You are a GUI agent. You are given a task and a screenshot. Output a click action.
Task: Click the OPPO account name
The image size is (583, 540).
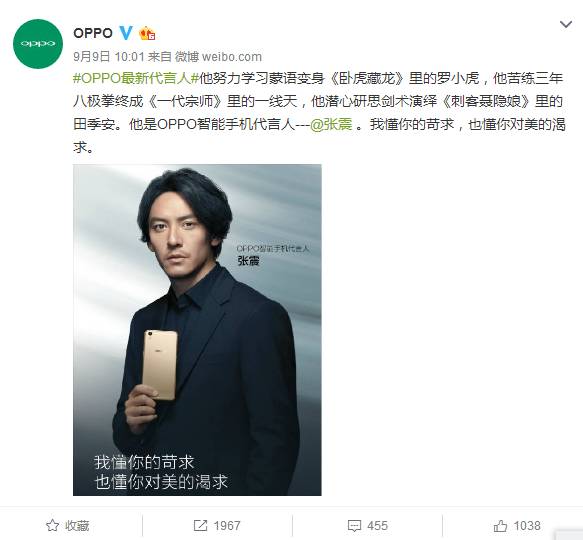(93, 33)
